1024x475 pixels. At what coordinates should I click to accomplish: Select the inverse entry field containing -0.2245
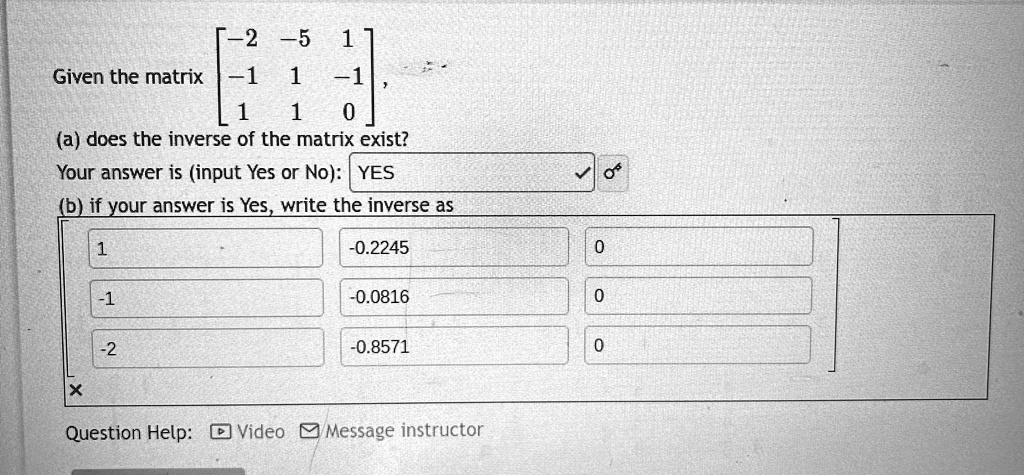pyautogui.click(x=454, y=247)
